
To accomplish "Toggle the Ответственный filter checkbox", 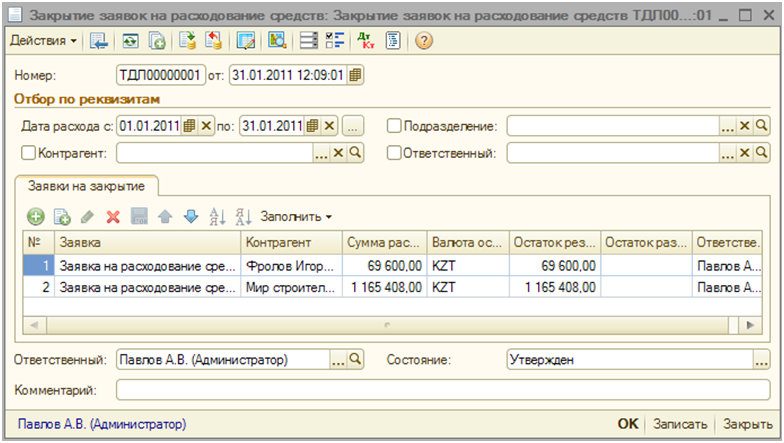I will (394, 153).
